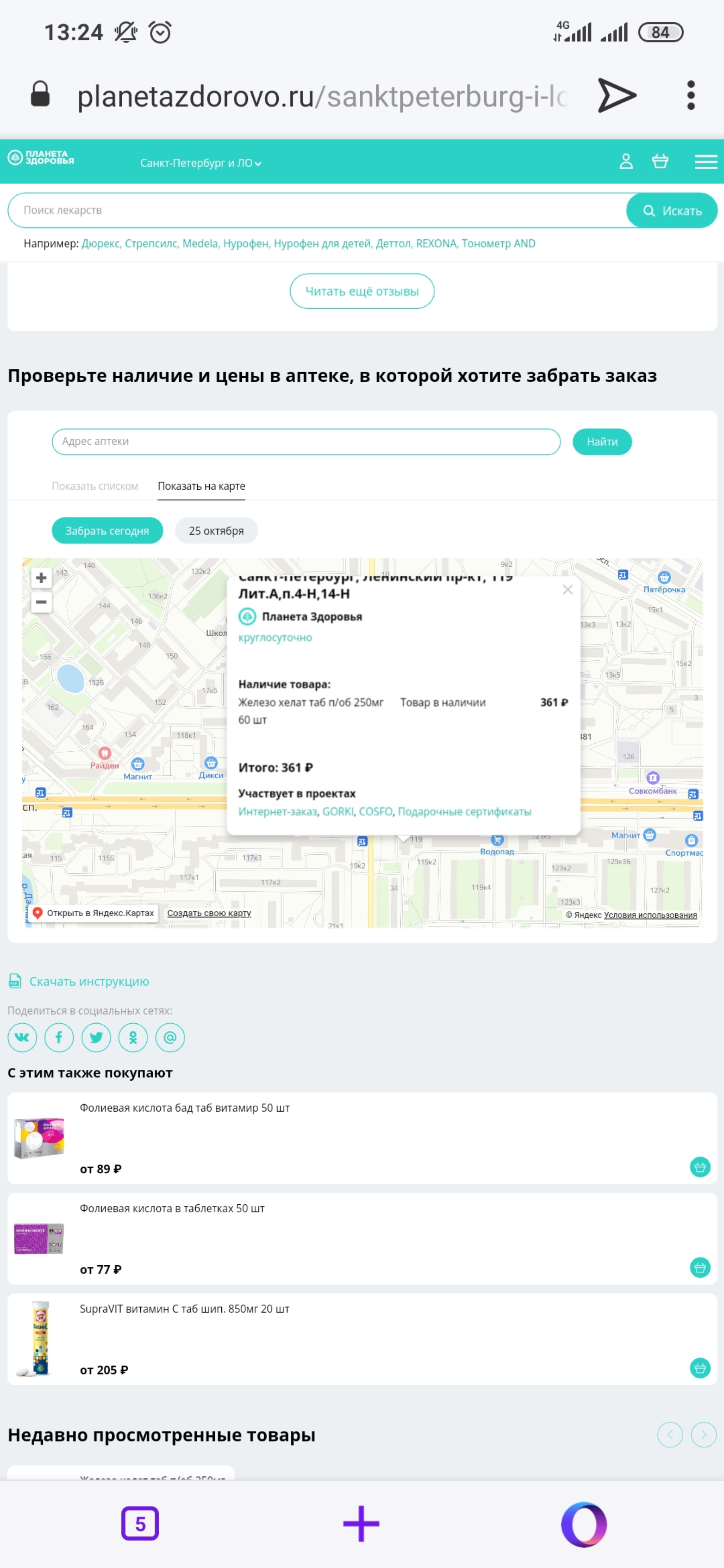
Task: Open a new tab with plus button
Action: (x=361, y=1524)
